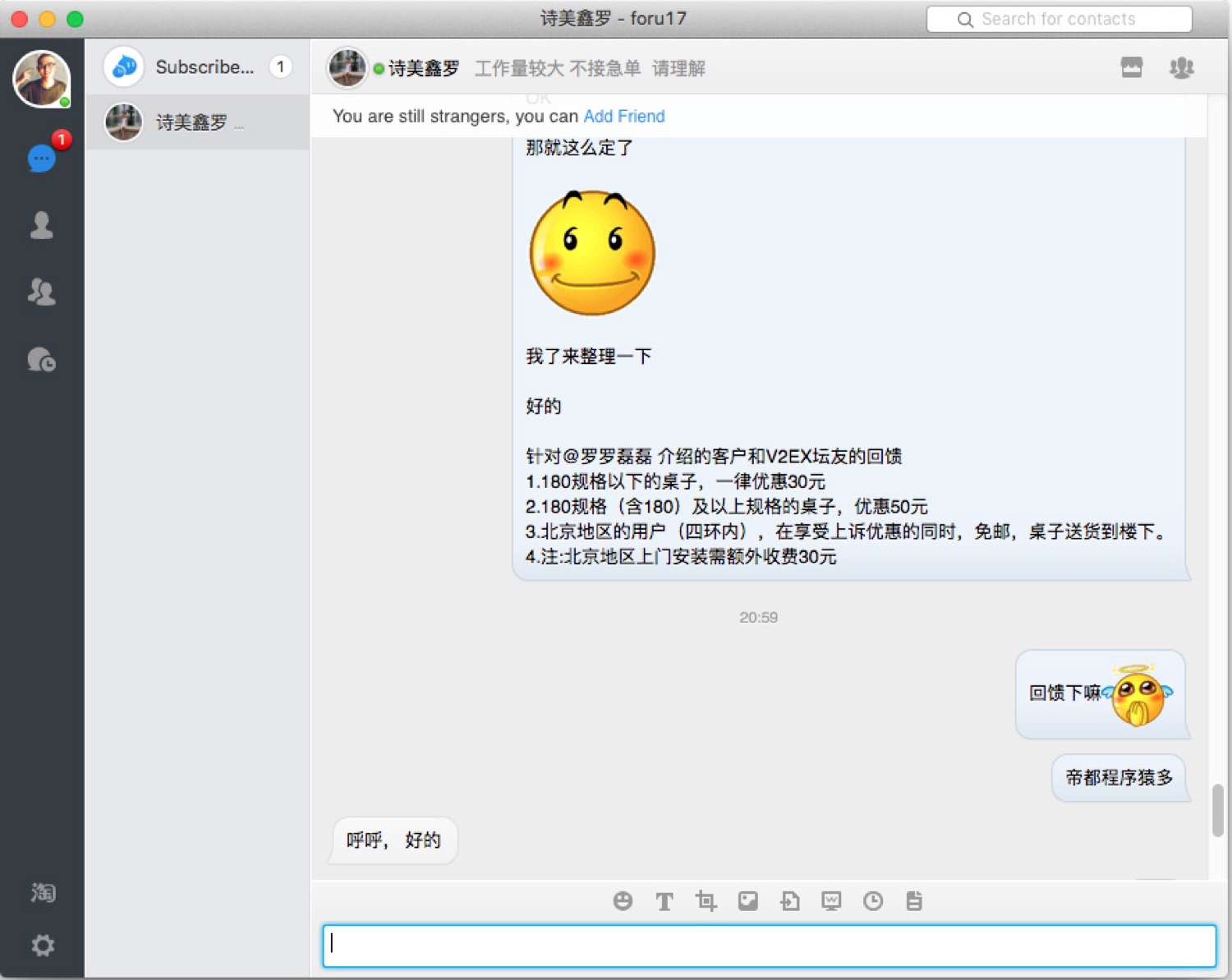The width and height of the screenshot is (1232, 980).
Task: Select the 诗美鑫罗 conversation in list
Action: pos(197,122)
